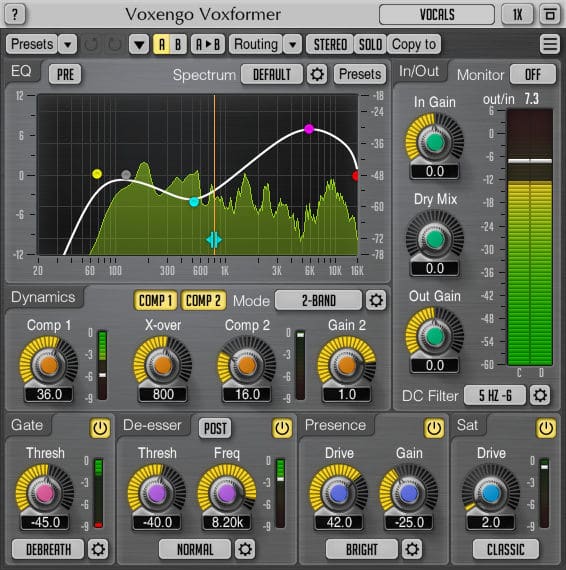This screenshot has width=566, height=570.
Task: Click the Comp 1 knob
Action: [x=49, y=365]
